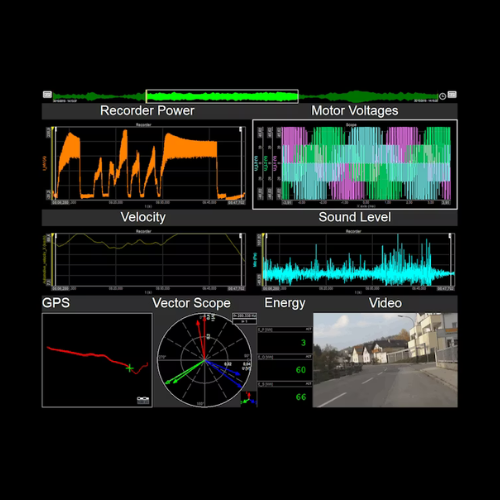Click the start time label under Recorder Power graph
Screen dimensions: 500x500
pyautogui.click(x=60, y=203)
